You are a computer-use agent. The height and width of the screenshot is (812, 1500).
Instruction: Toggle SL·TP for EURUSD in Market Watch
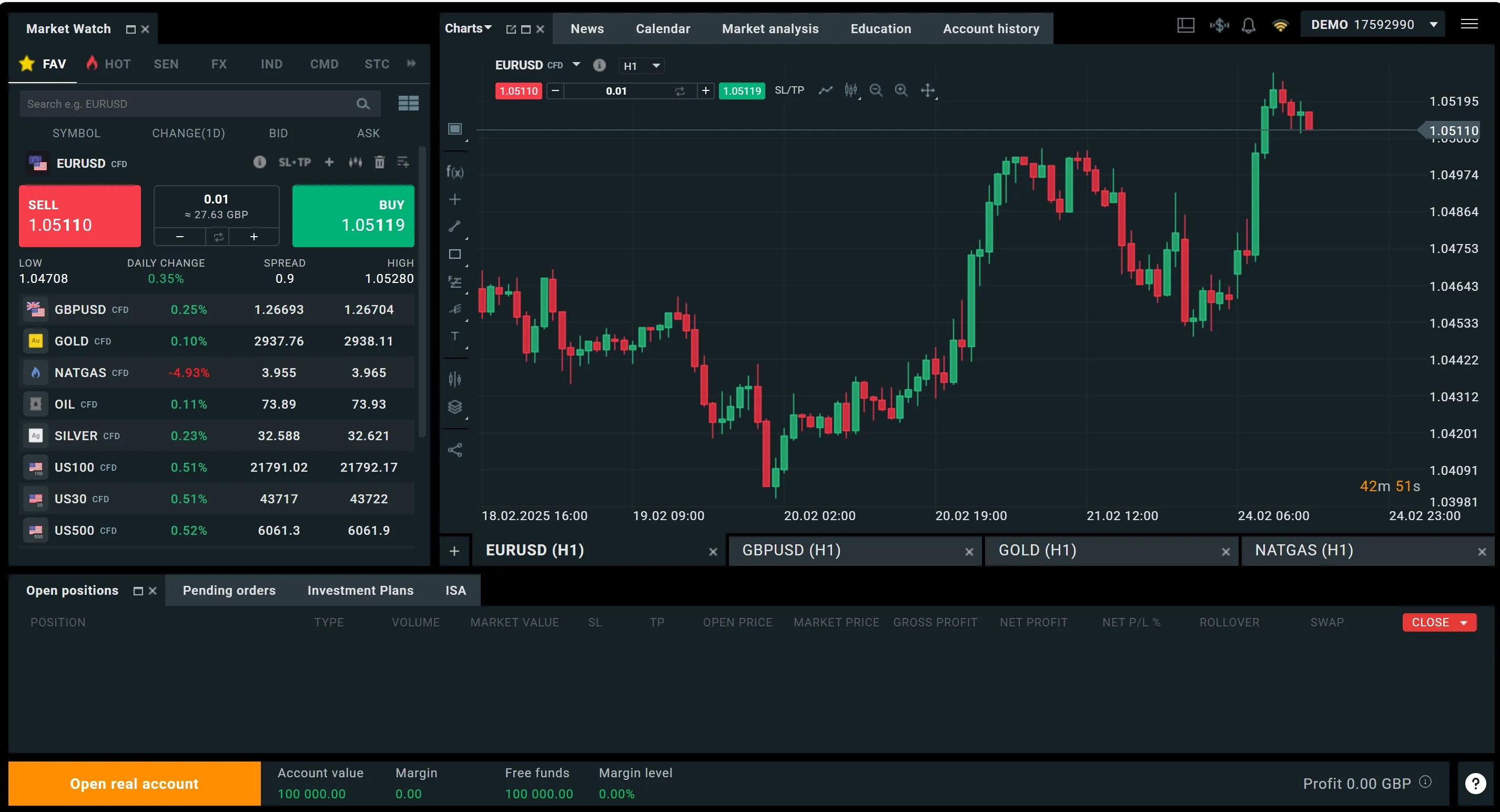(294, 163)
